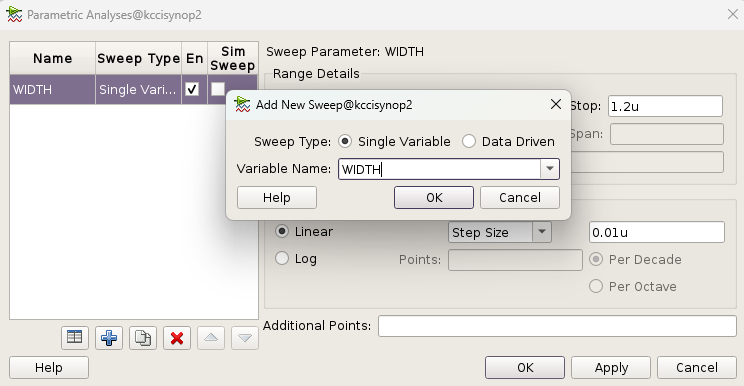Select the WIDTH name cell in table
744x386 pixels.
point(52,89)
